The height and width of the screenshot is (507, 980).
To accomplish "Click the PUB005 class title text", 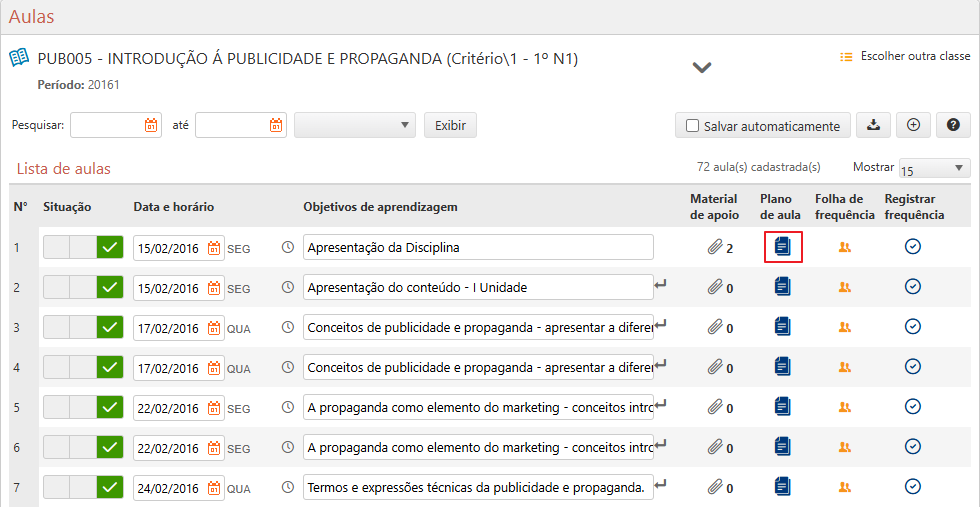I will pos(308,59).
